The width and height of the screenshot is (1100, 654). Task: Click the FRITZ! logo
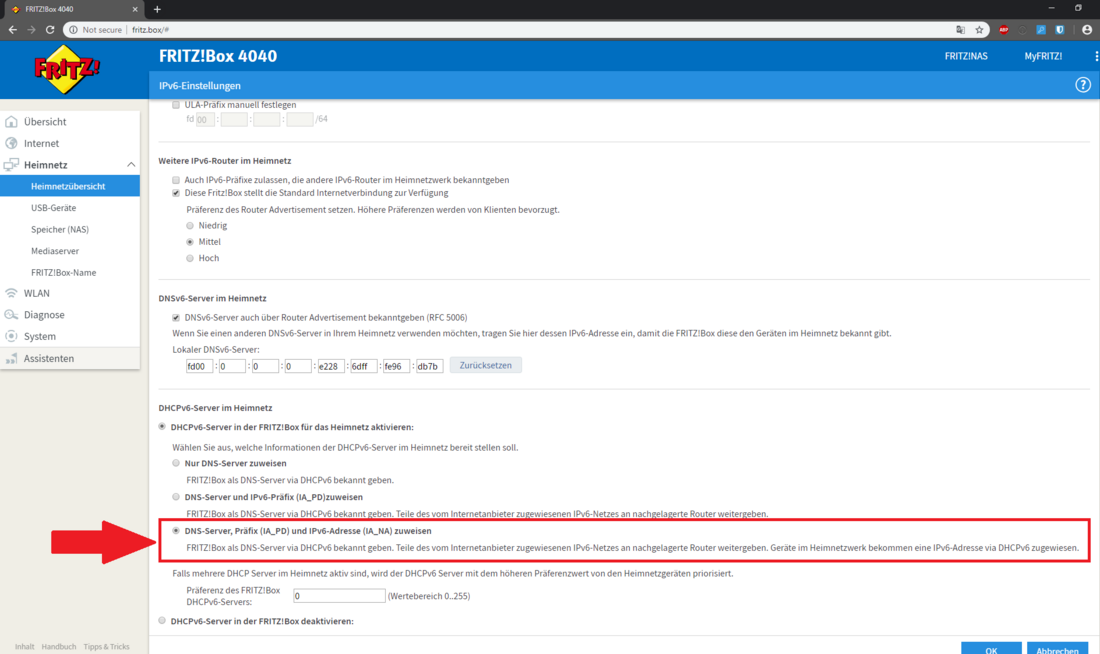pos(67,69)
